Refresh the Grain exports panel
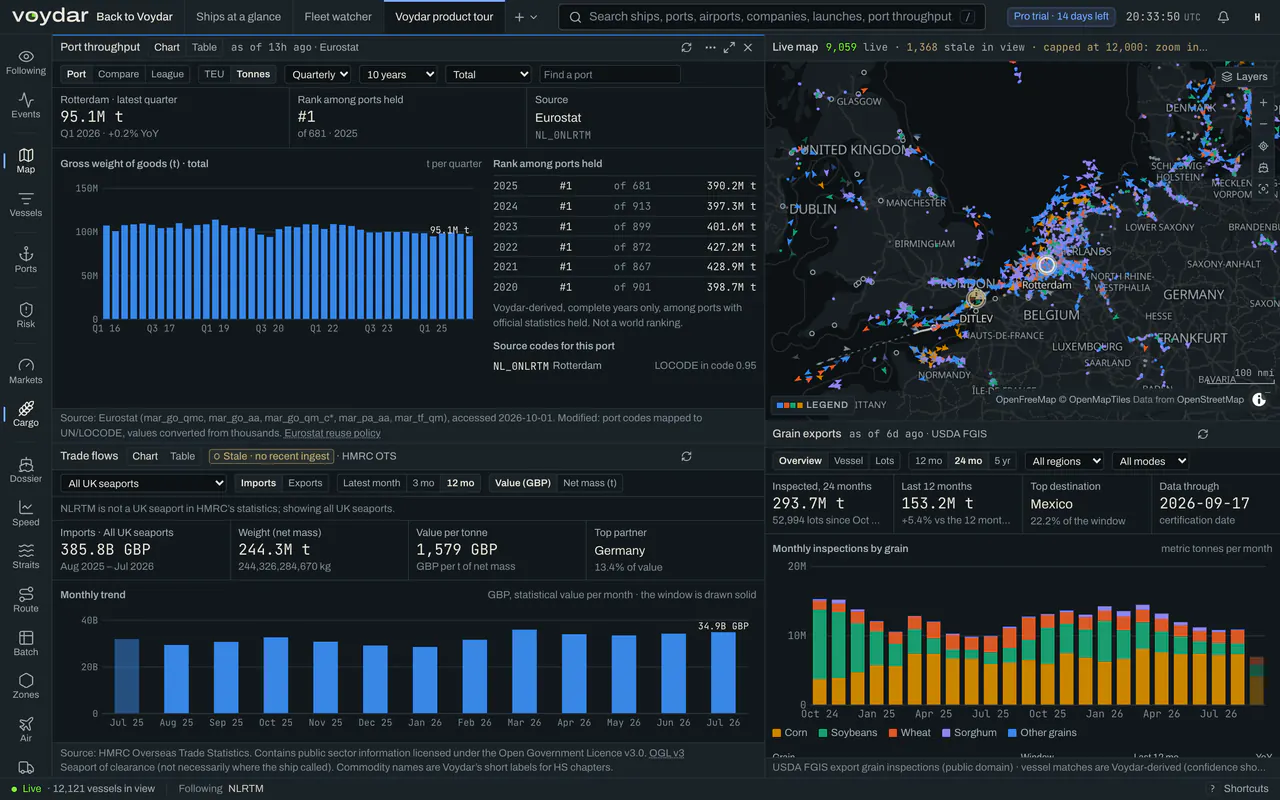This screenshot has height=800, width=1280. tap(1203, 434)
